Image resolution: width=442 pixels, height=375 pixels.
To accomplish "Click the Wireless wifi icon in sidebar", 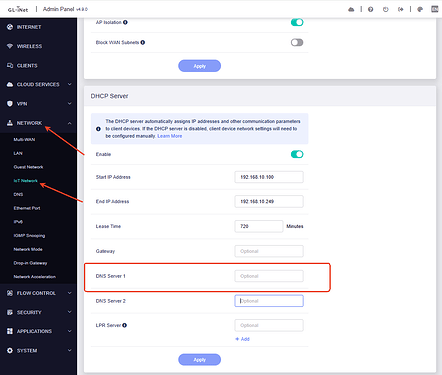I will tap(10, 46).
